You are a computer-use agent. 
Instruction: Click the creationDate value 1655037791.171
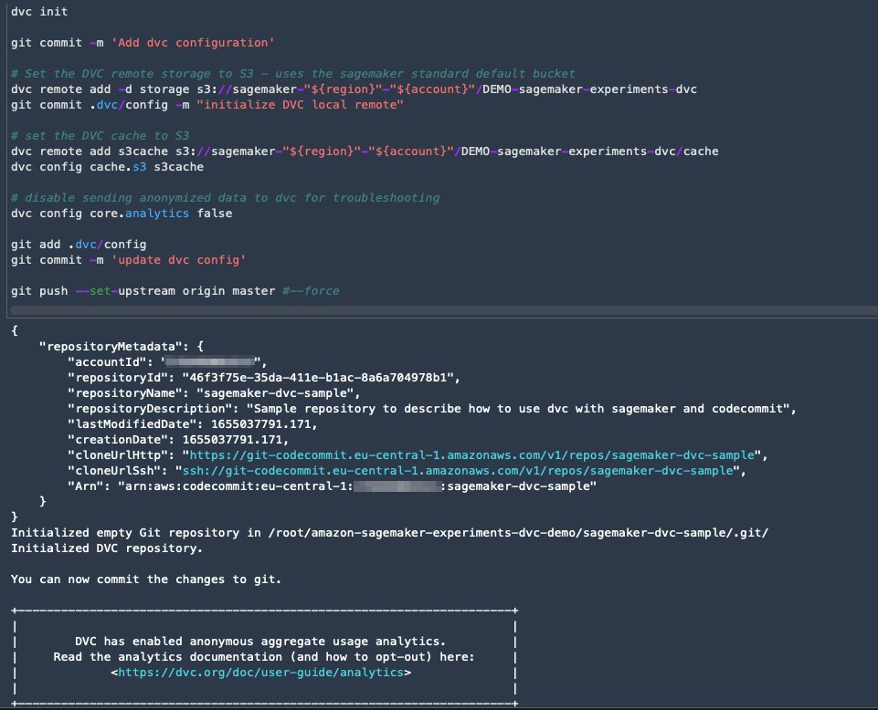click(x=232, y=439)
